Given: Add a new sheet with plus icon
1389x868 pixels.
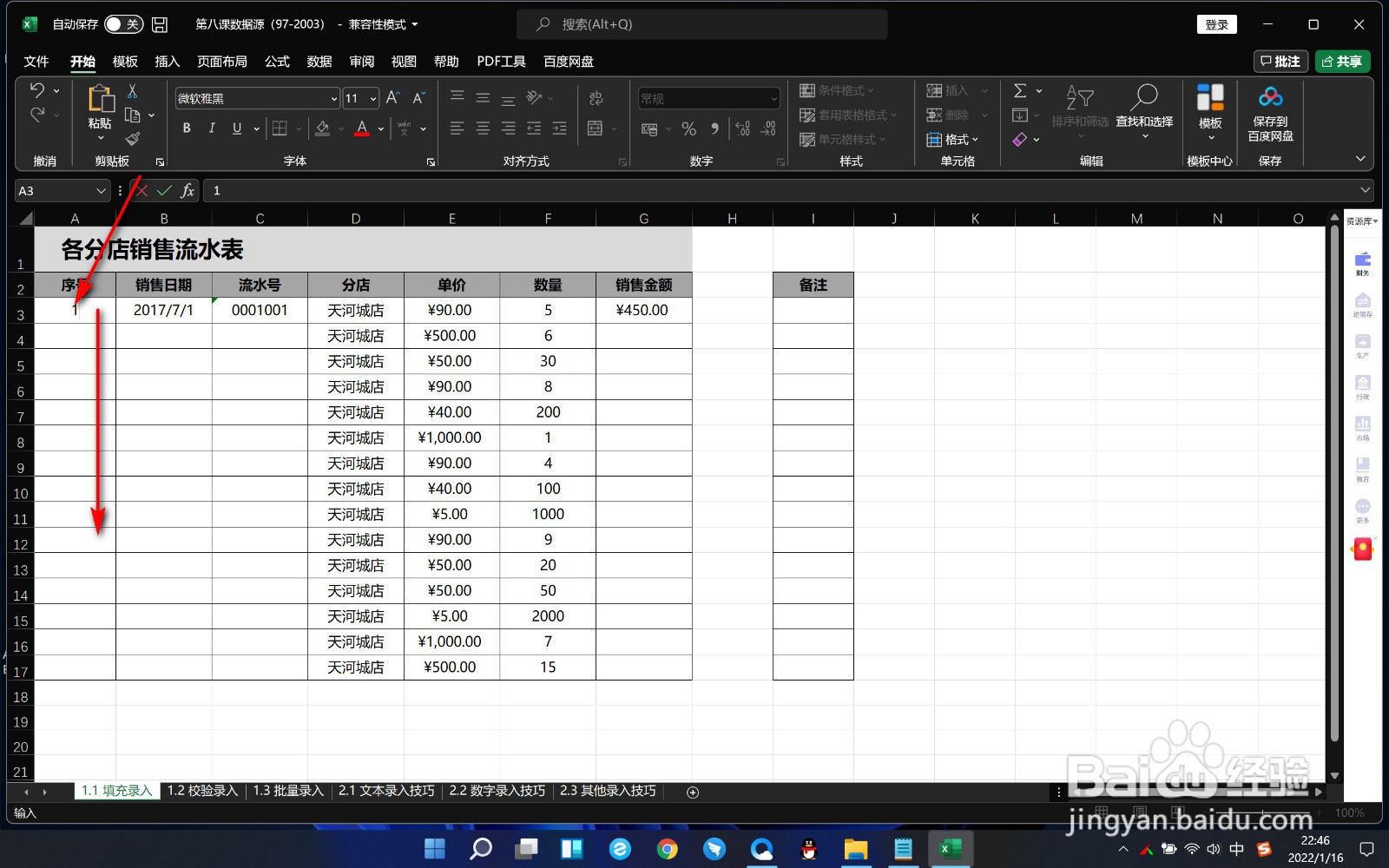Looking at the screenshot, I should click(x=693, y=792).
